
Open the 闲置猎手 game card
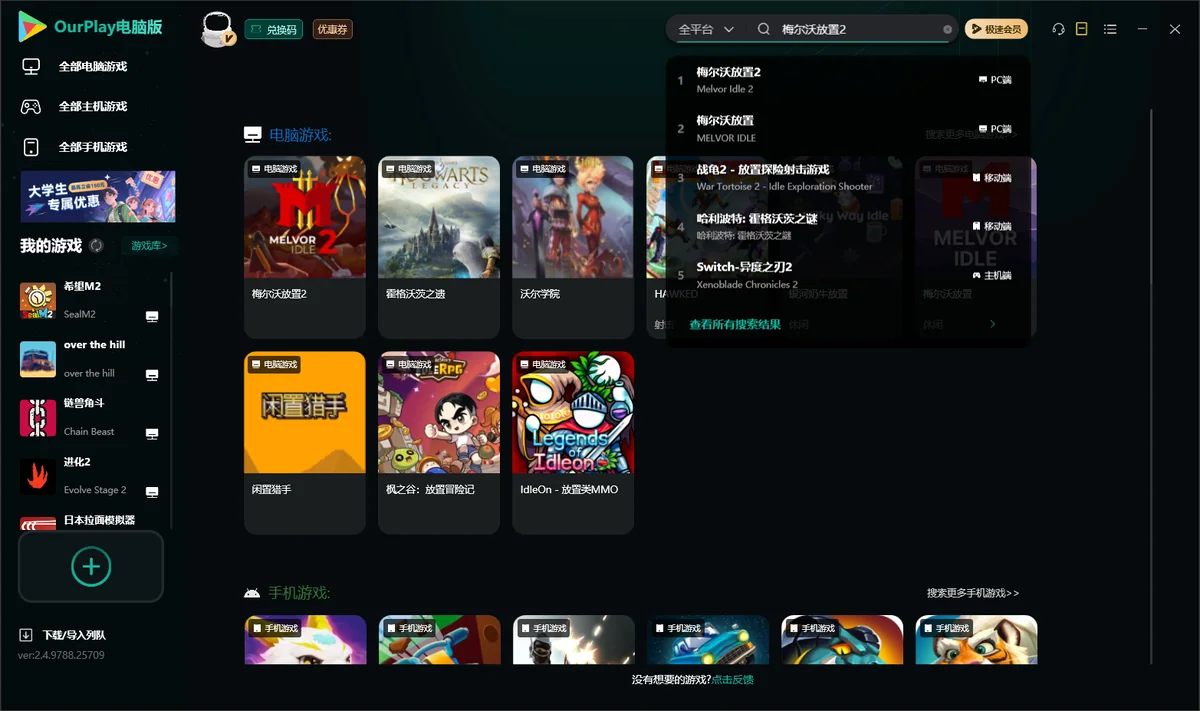[x=305, y=442]
